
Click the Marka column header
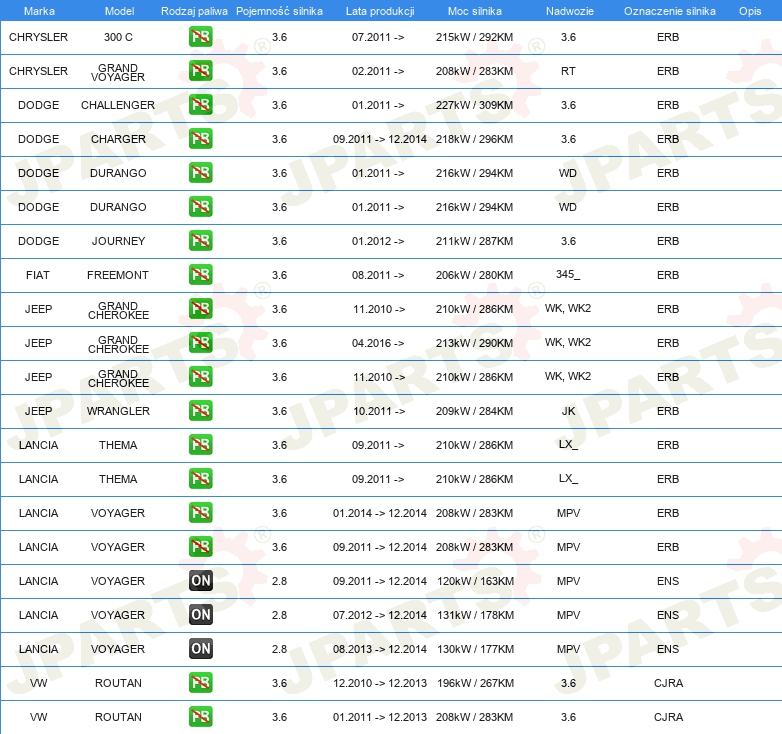[x=38, y=10]
